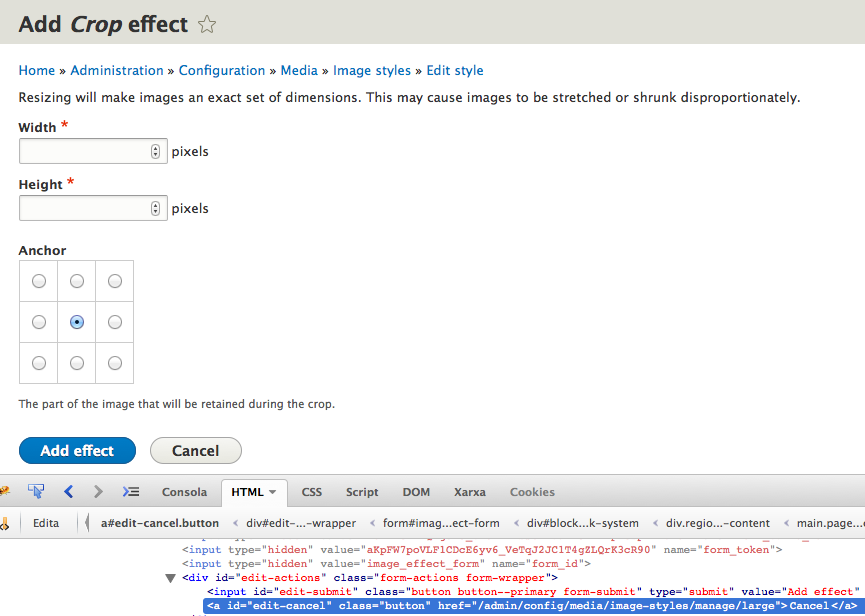The height and width of the screenshot is (616, 865).
Task: Open the Consola tab
Action: pos(184,492)
